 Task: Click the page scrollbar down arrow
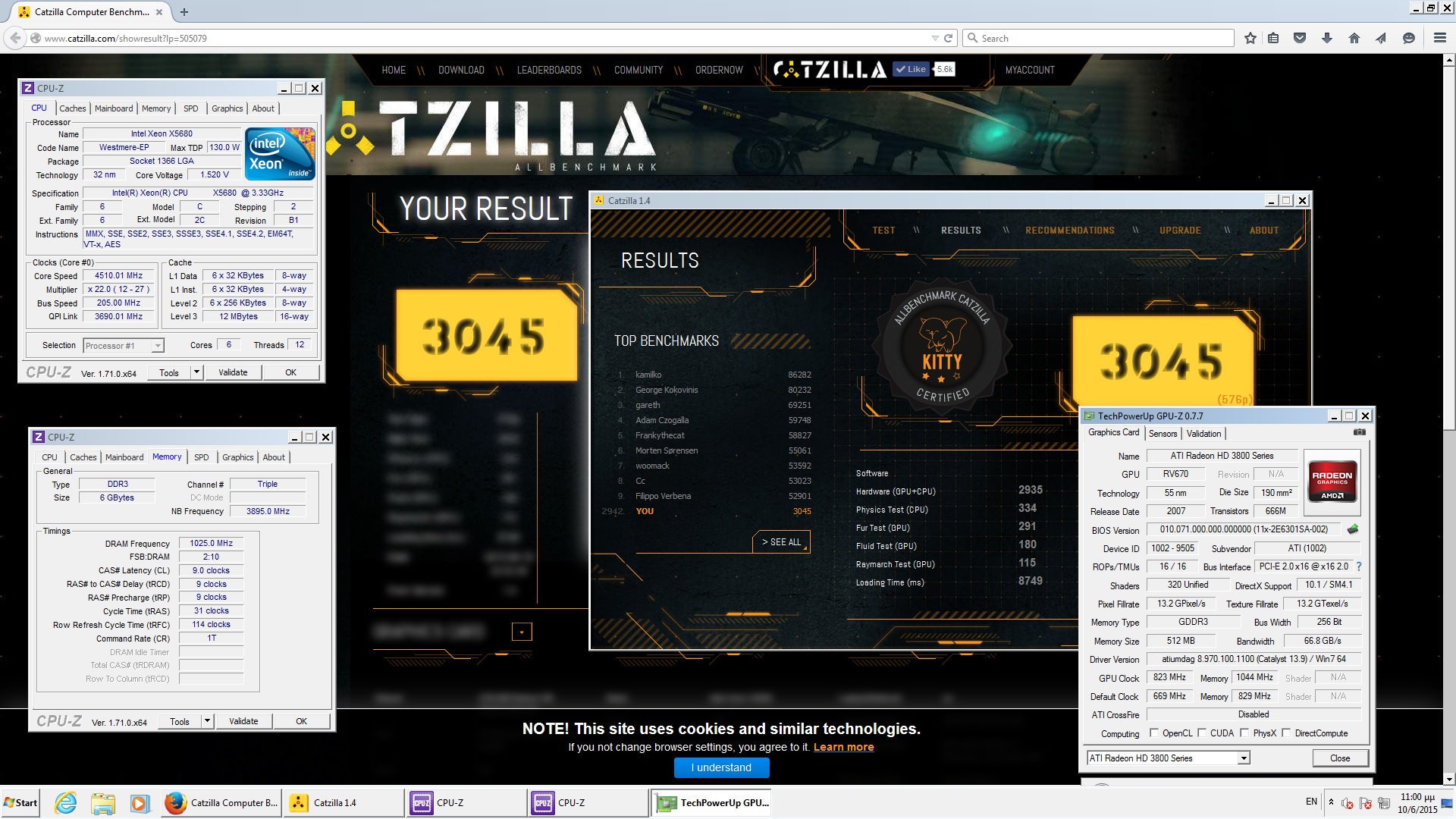click(1449, 779)
